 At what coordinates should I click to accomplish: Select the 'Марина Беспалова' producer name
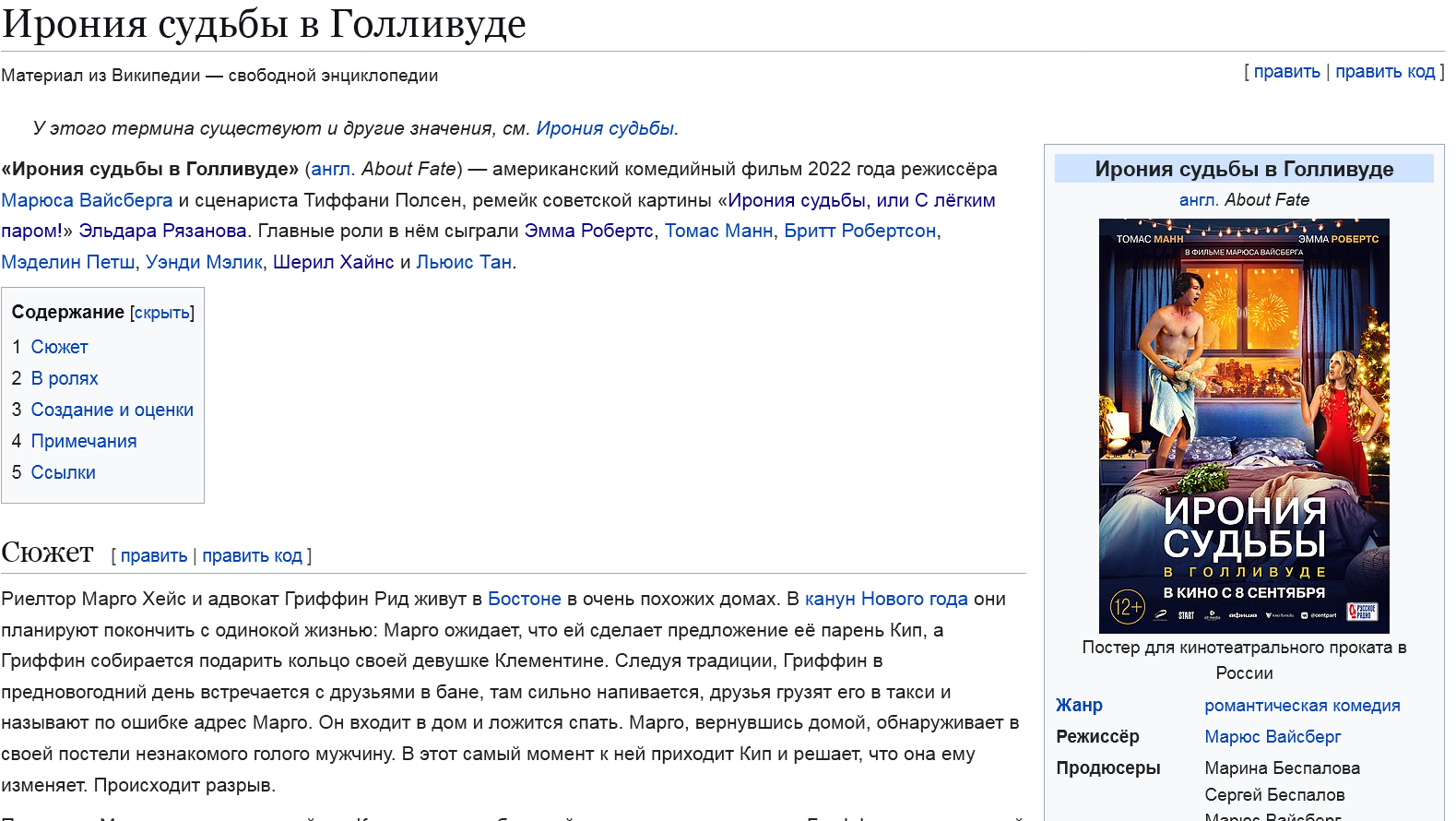(x=1282, y=768)
